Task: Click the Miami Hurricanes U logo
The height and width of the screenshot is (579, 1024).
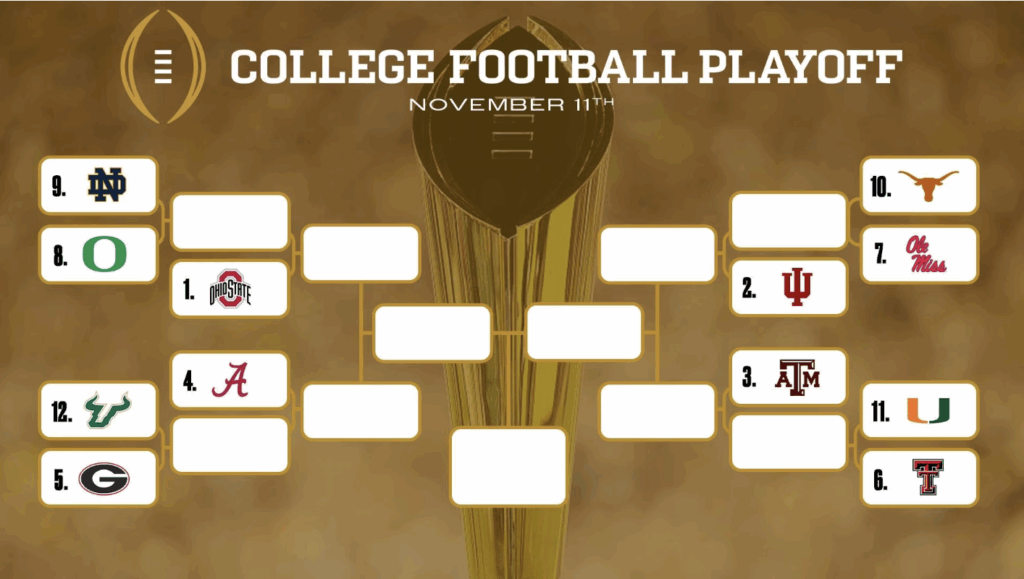Action: point(928,410)
